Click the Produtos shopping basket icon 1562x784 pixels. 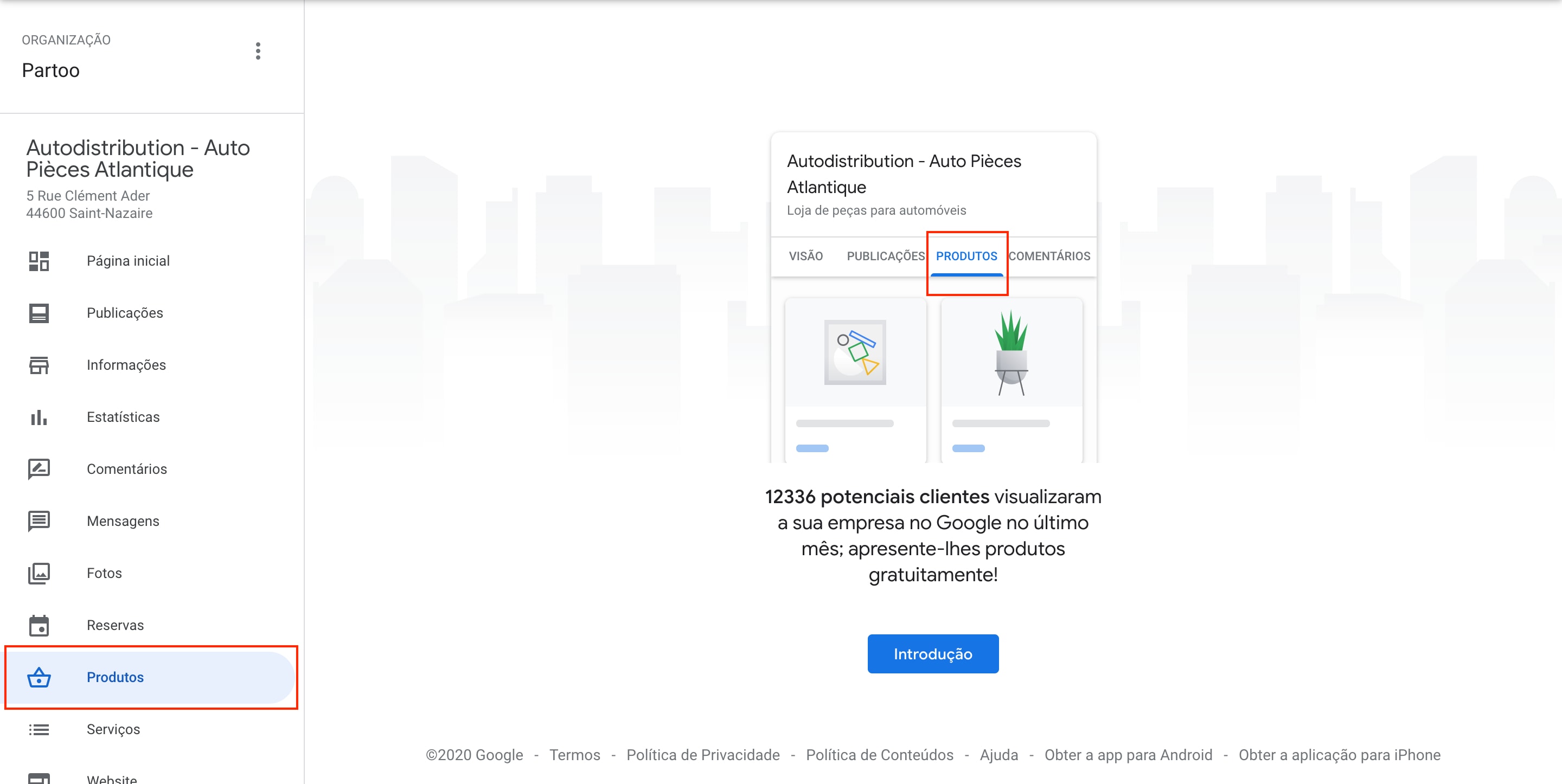click(39, 677)
